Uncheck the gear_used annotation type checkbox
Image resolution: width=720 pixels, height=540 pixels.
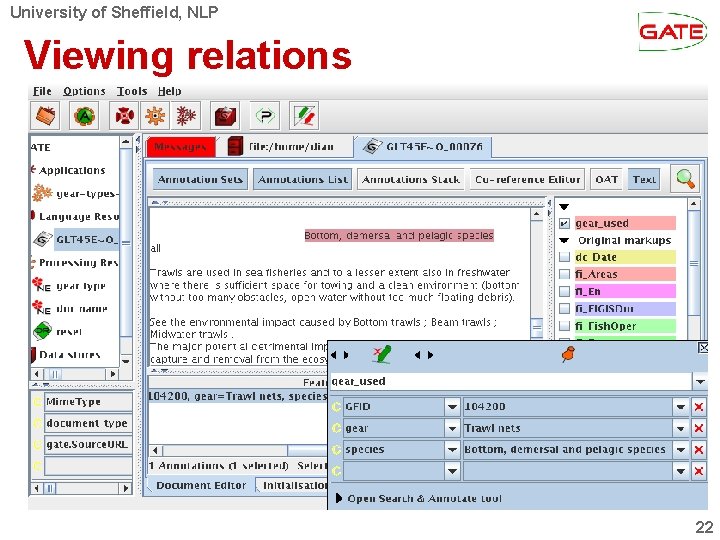[x=564, y=224]
